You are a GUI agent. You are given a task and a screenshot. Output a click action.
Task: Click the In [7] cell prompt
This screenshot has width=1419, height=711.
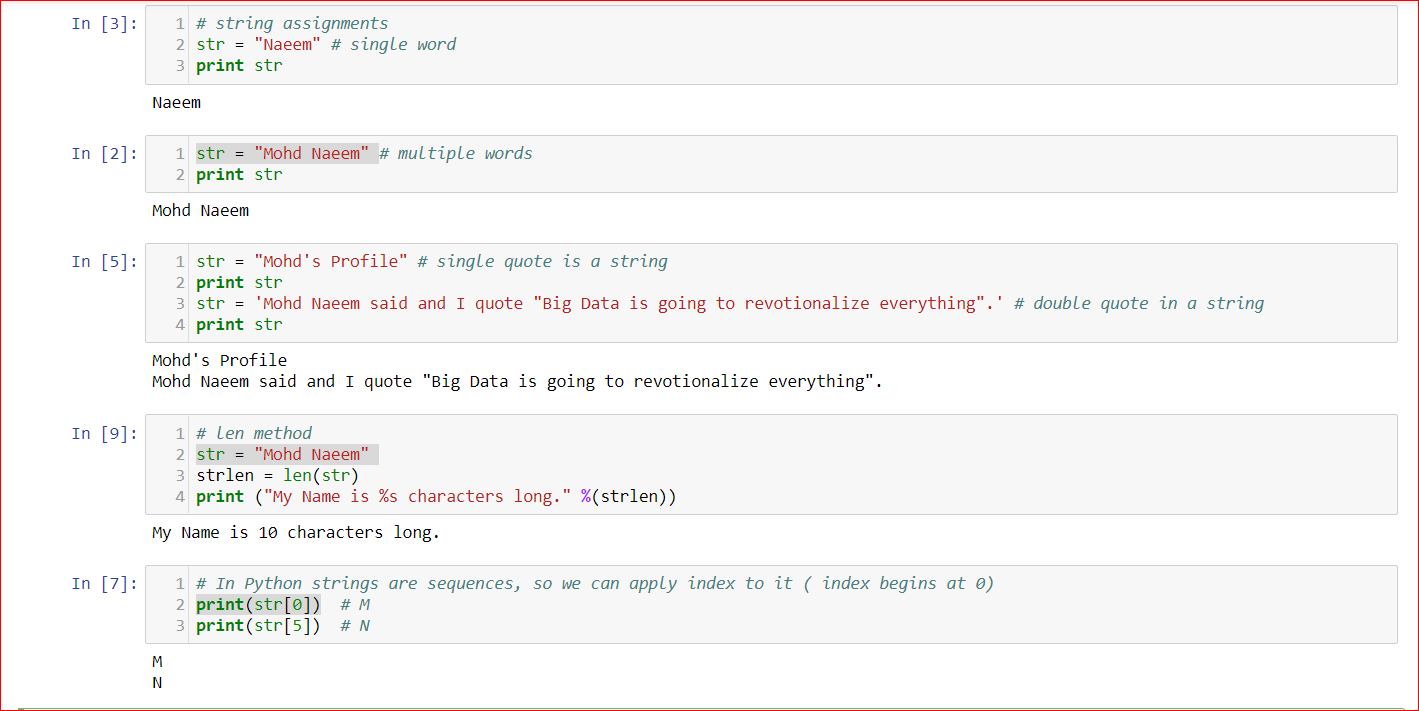pyautogui.click(x=104, y=583)
